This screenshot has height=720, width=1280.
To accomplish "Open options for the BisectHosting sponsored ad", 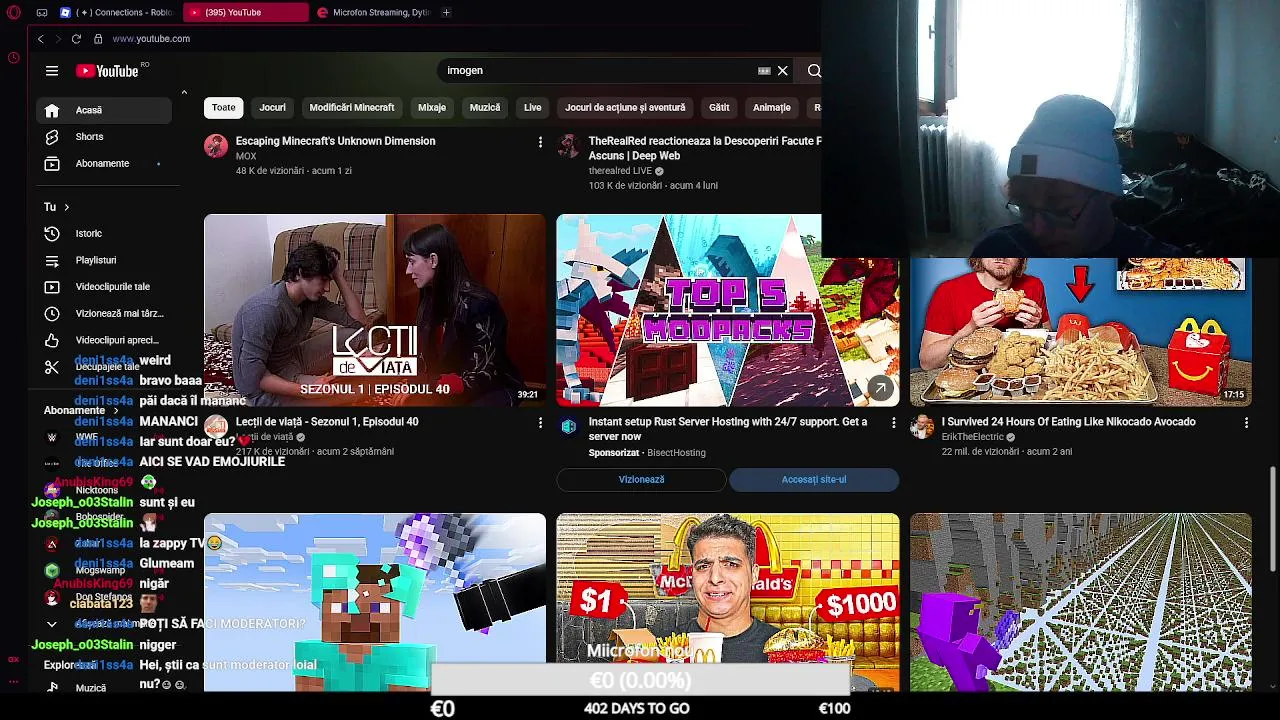I will (x=893, y=423).
